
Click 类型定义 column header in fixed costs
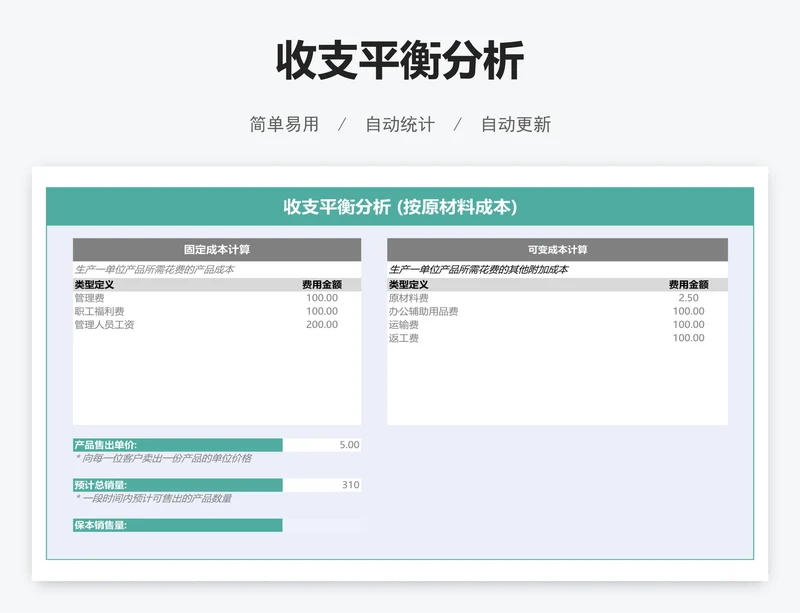(x=94, y=285)
